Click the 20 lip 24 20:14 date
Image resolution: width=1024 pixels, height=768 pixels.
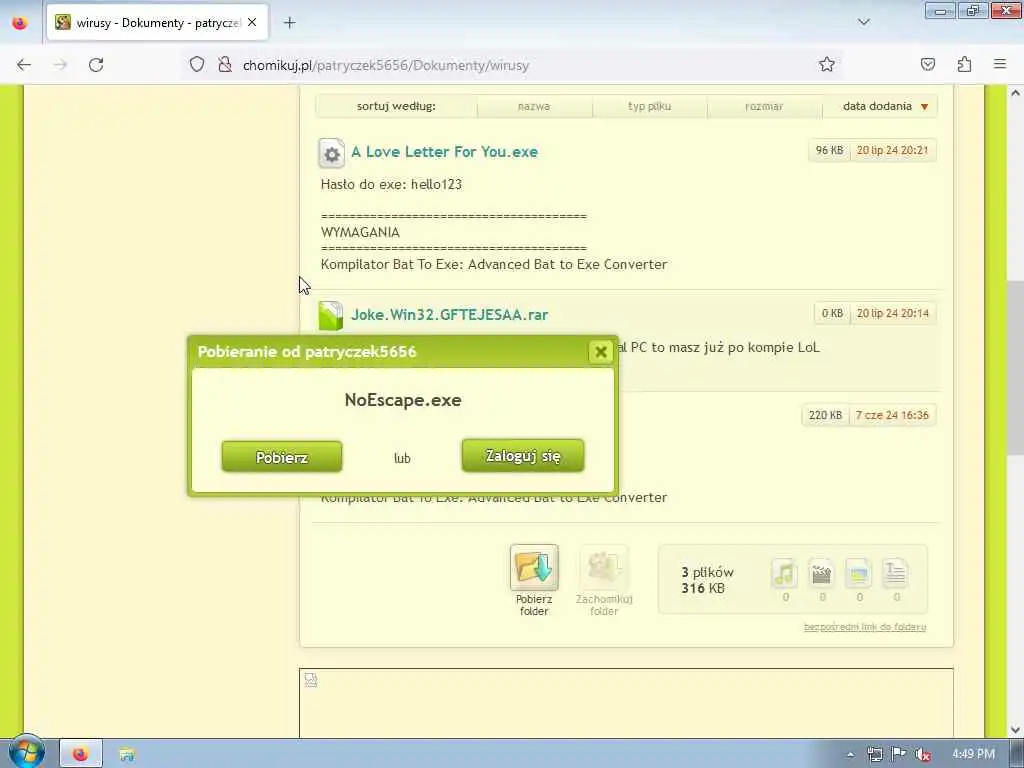coord(892,313)
